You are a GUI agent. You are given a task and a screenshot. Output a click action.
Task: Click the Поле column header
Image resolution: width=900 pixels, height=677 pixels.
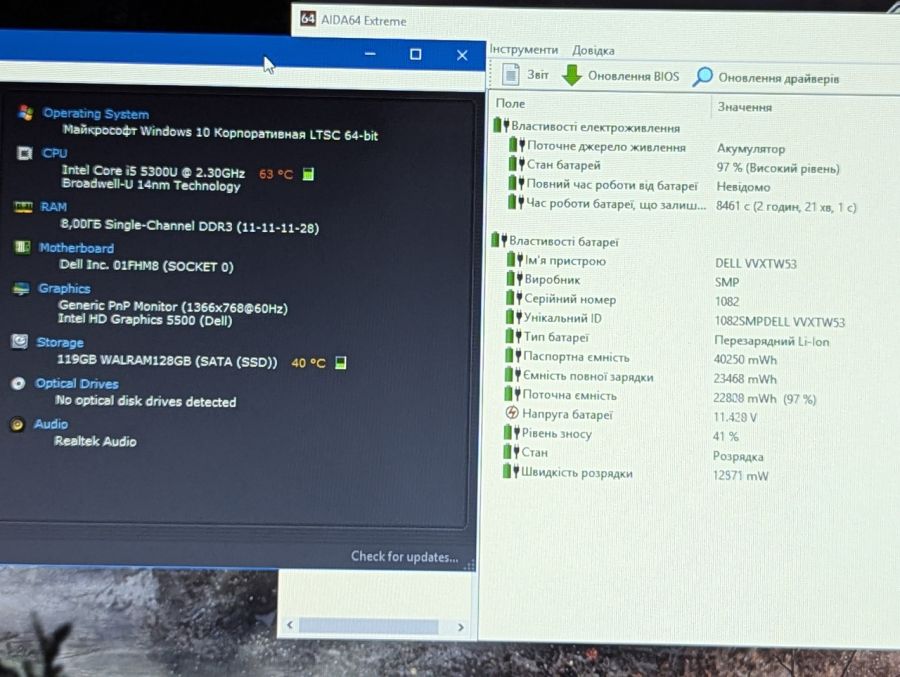click(x=510, y=103)
